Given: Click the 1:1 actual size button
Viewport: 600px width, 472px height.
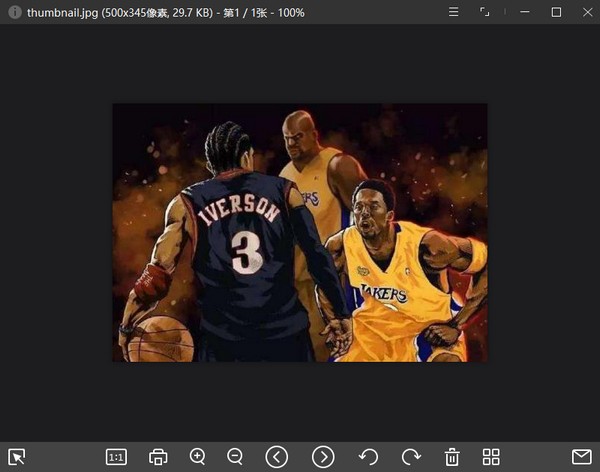Looking at the screenshot, I should coord(116,457).
